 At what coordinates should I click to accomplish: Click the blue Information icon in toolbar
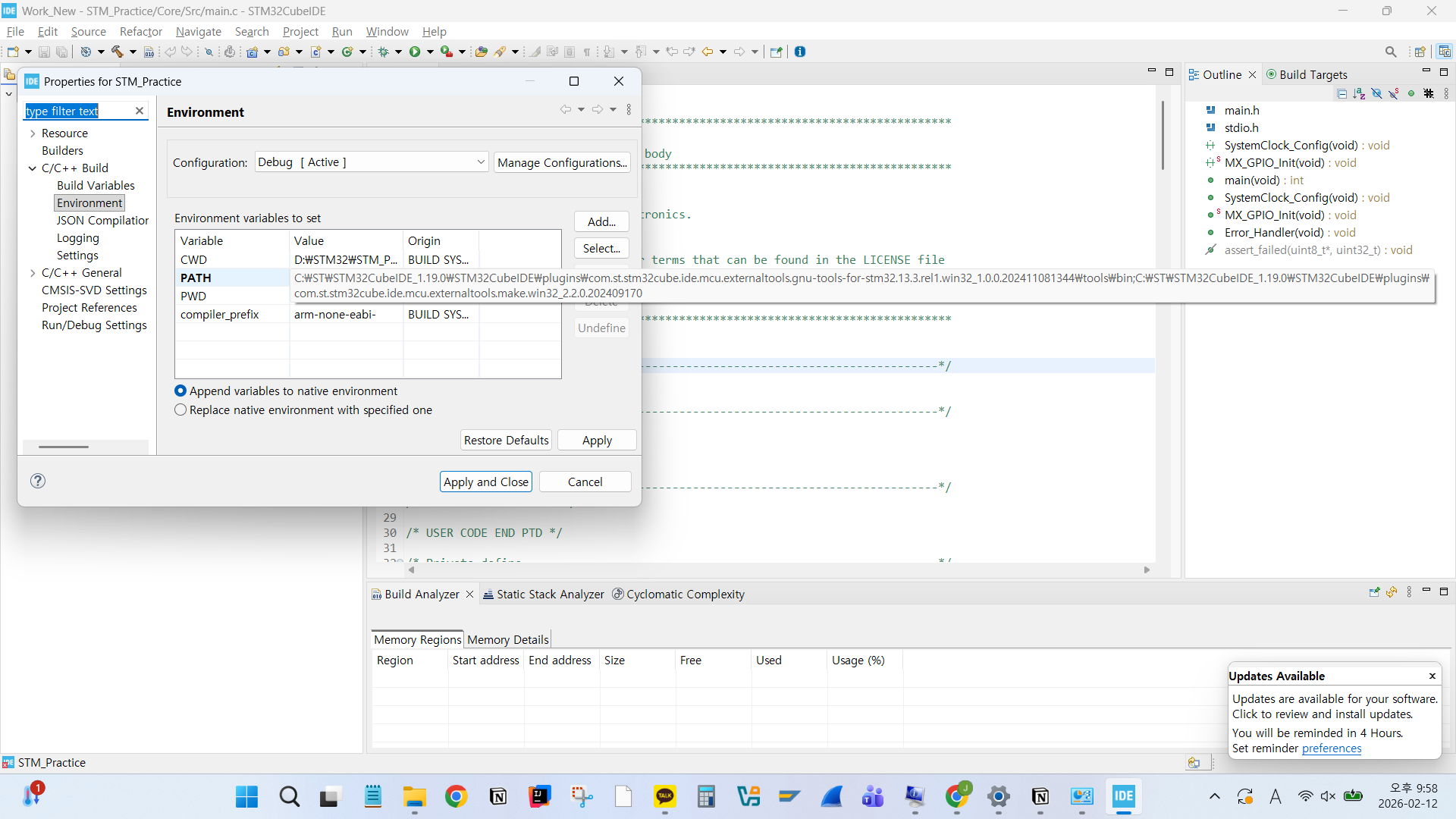(x=800, y=52)
